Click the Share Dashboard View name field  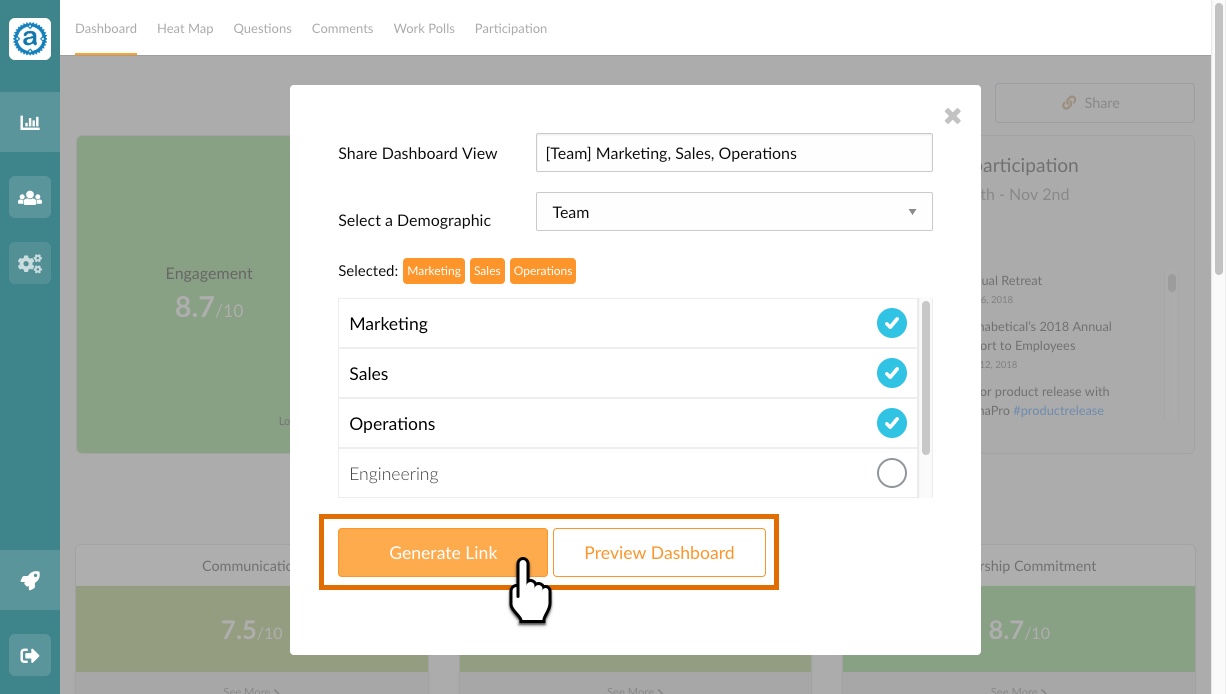734,153
